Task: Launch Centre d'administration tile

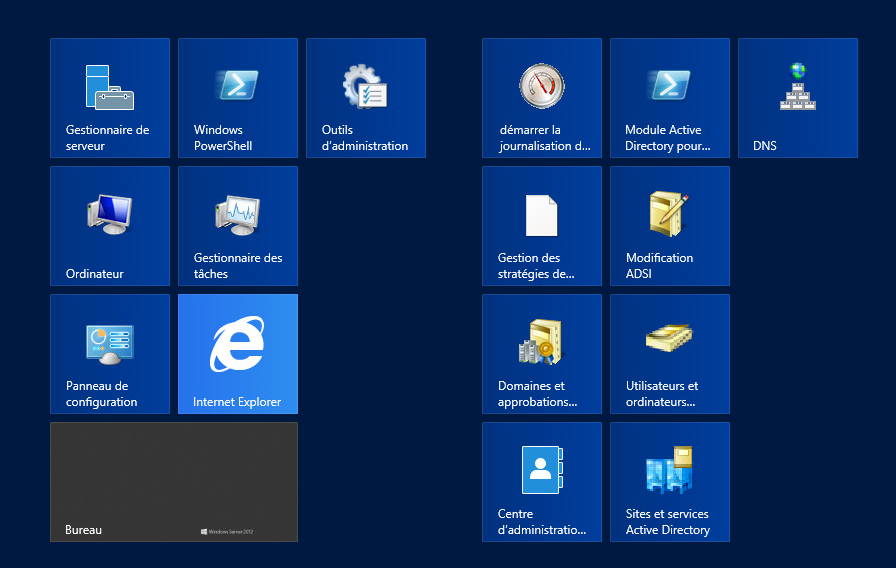Action: [542, 482]
